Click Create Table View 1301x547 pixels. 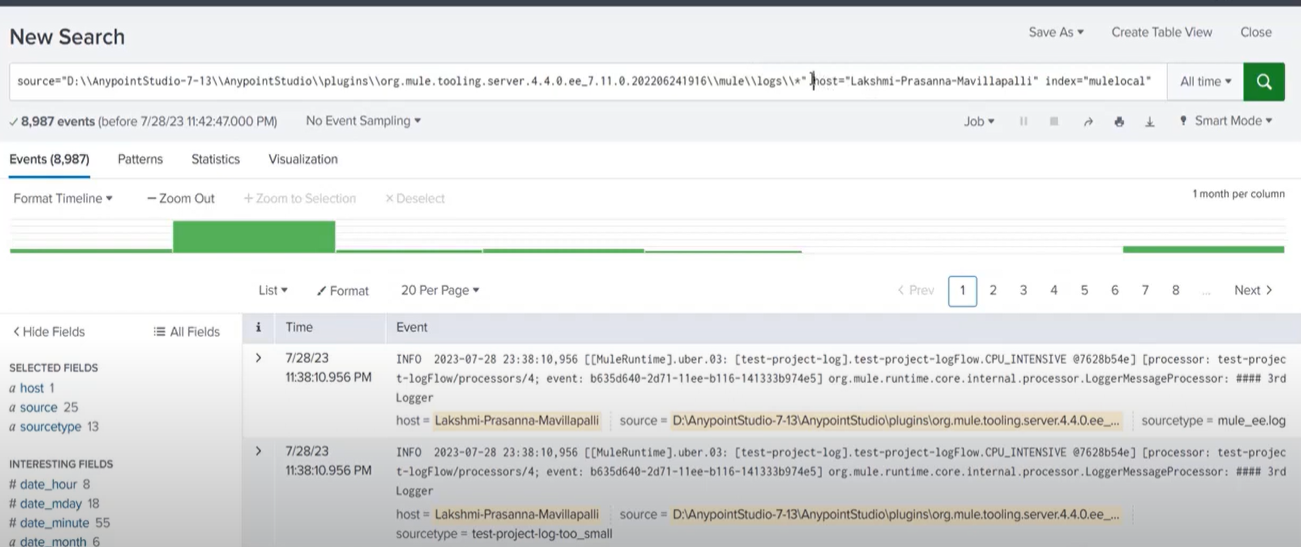coord(1161,32)
